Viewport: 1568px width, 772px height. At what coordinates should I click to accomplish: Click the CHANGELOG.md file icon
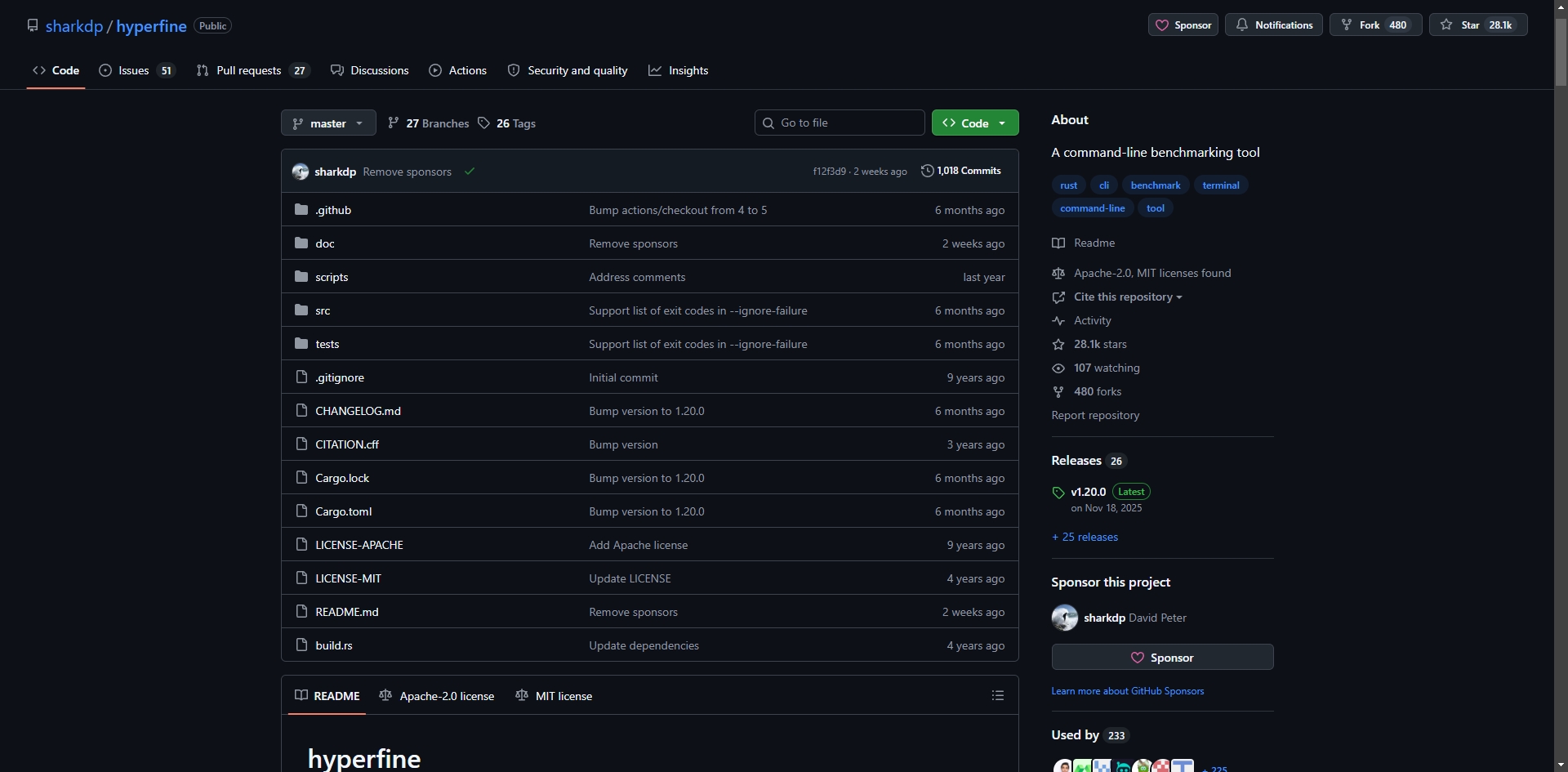click(x=301, y=411)
